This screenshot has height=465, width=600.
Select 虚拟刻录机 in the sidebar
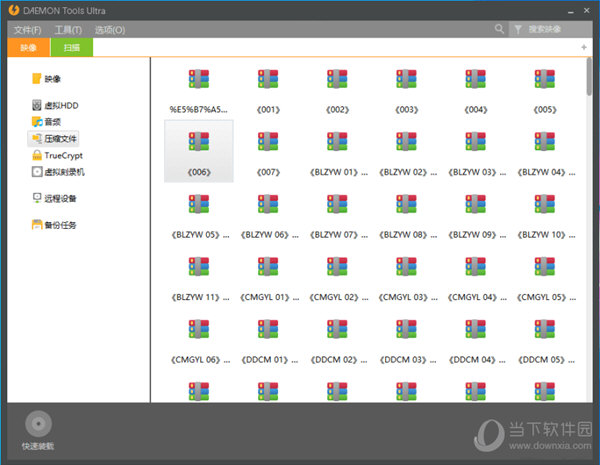tap(58, 172)
